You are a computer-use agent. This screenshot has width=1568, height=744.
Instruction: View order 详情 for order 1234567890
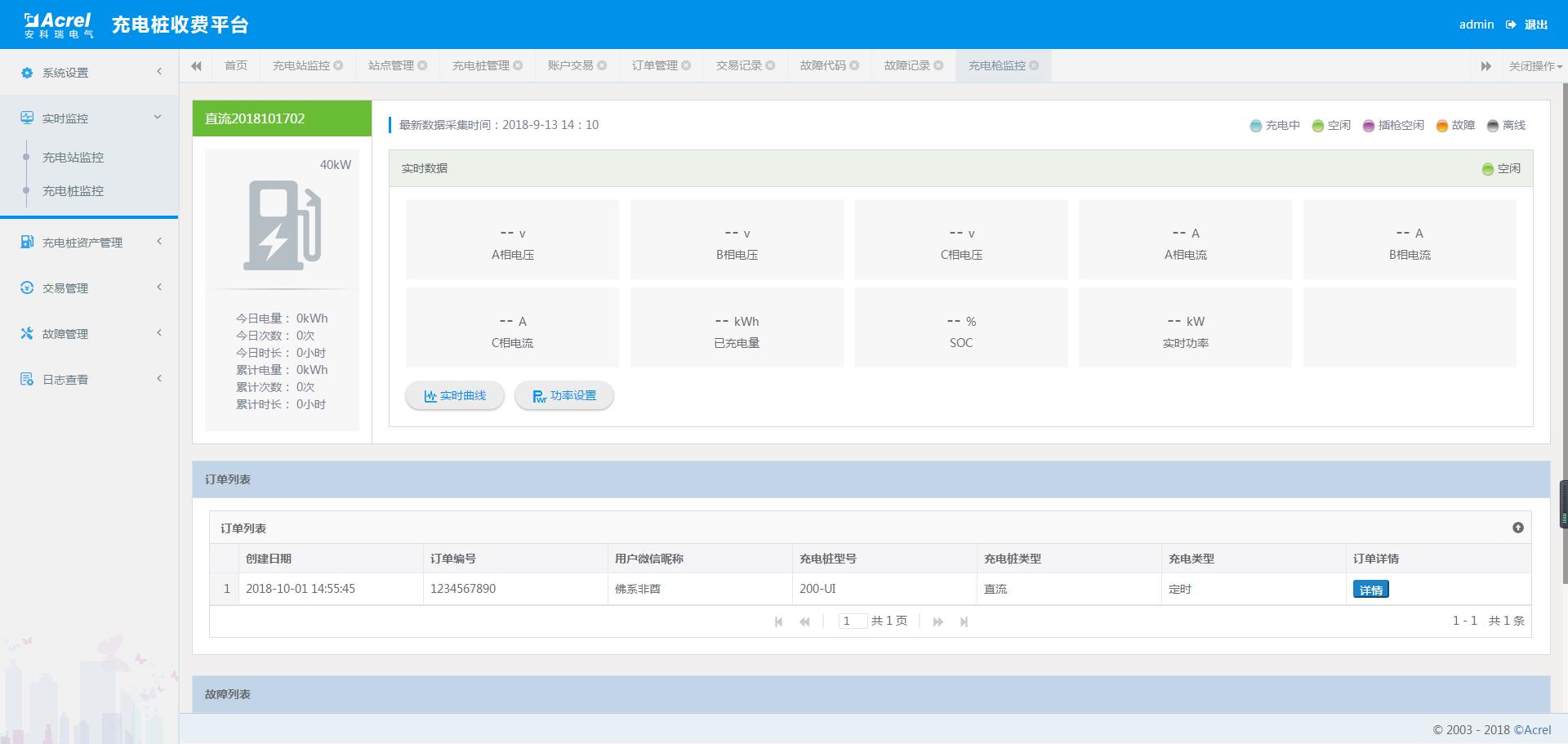(1370, 590)
